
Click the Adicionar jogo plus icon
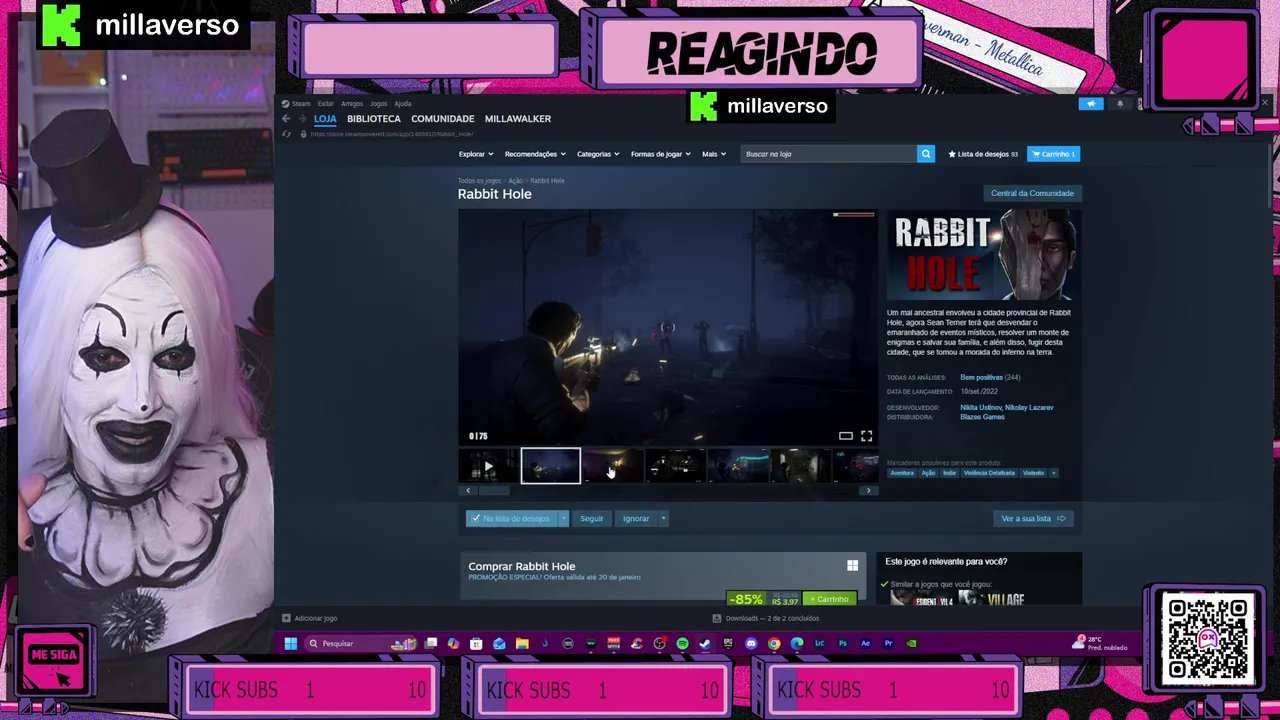(x=286, y=618)
